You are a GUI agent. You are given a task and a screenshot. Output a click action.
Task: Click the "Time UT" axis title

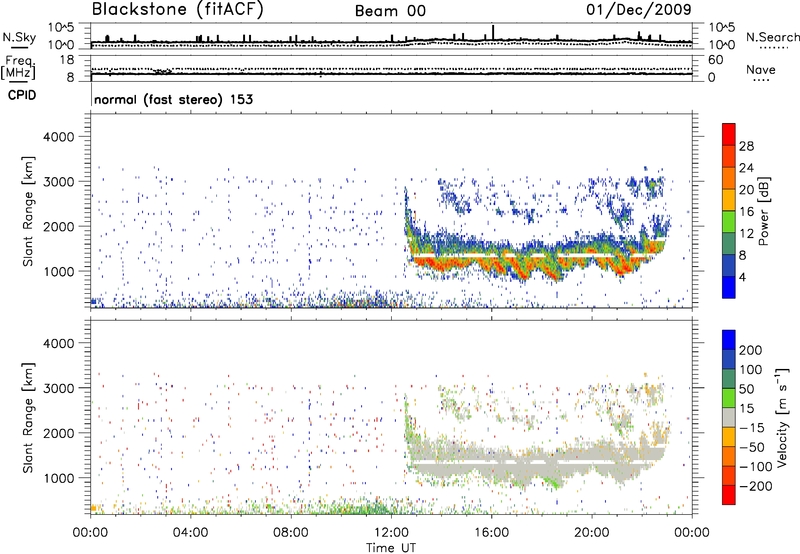click(391, 548)
